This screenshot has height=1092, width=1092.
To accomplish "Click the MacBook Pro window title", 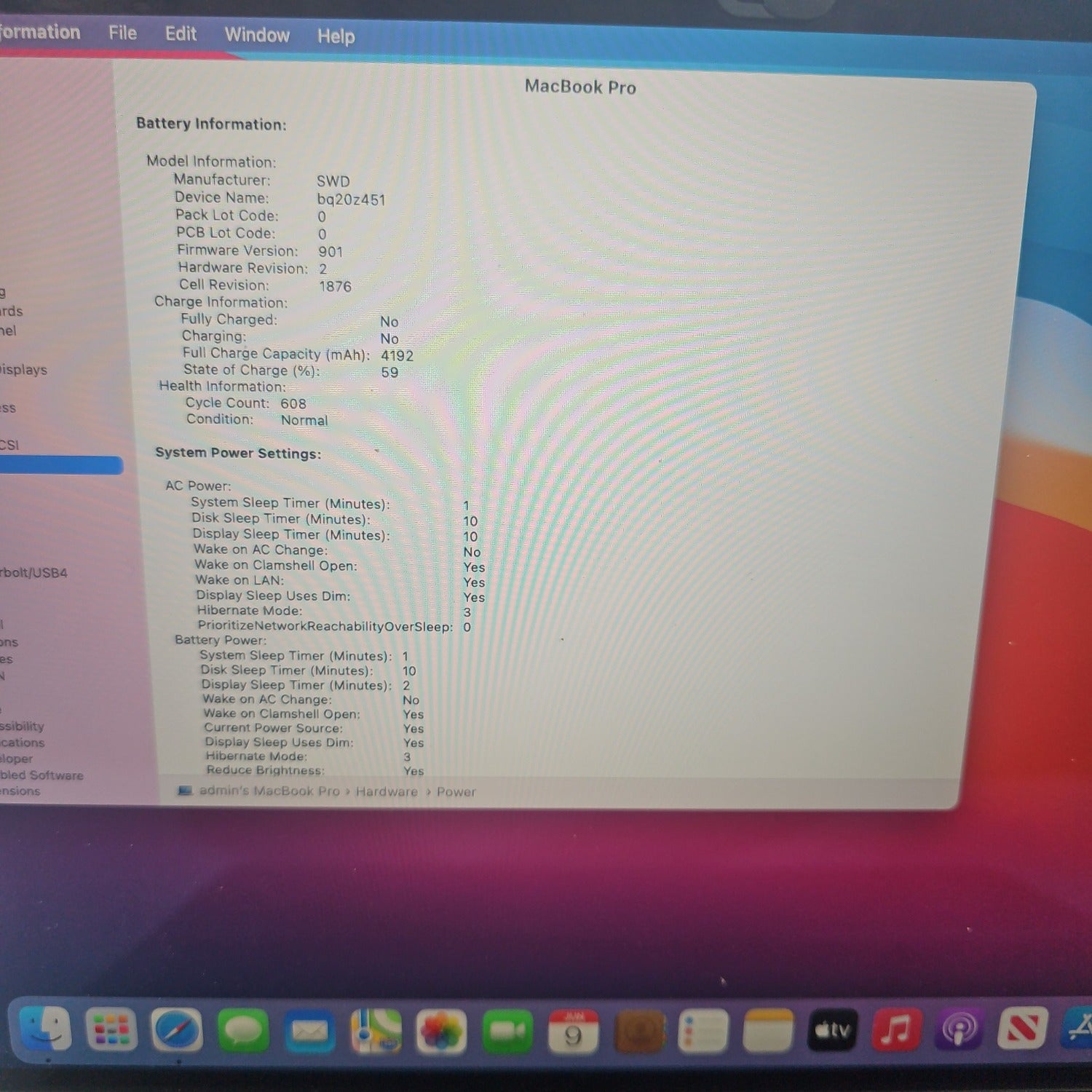I will point(580,87).
